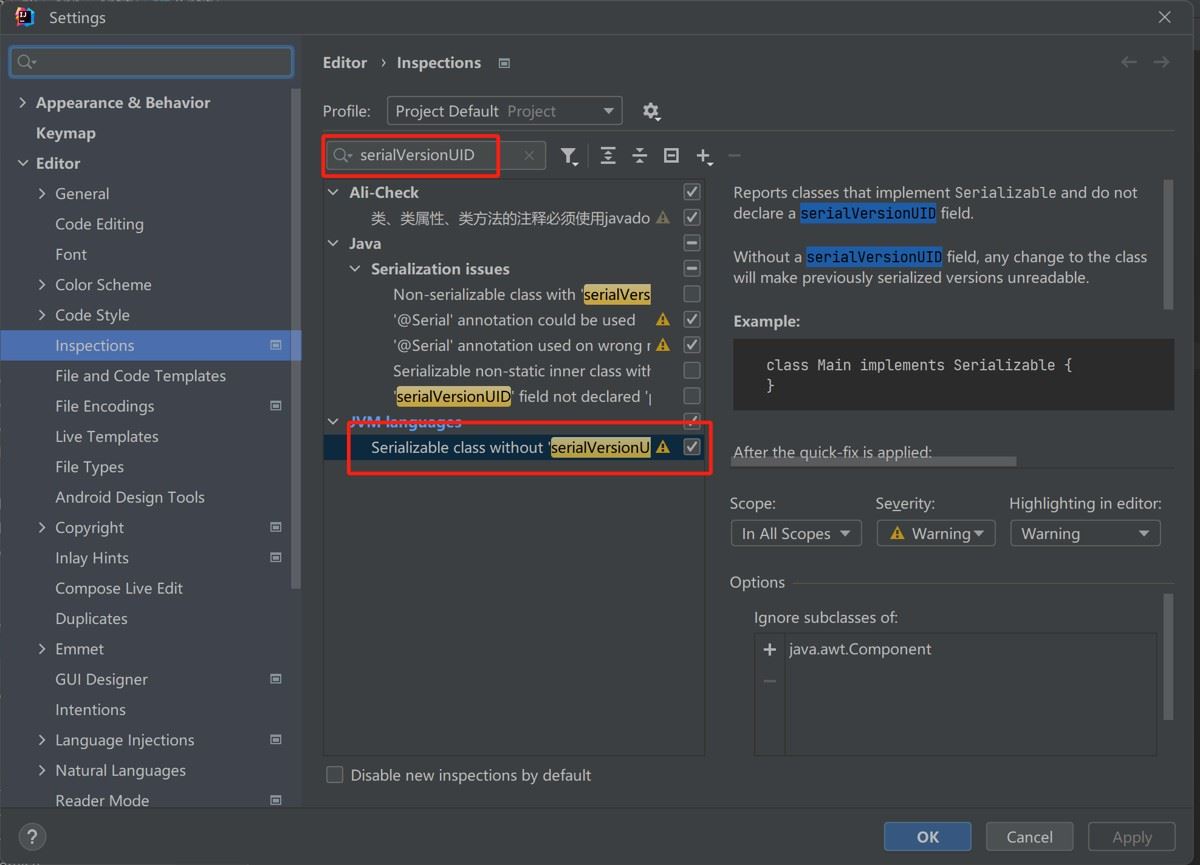1200x865 pixels.
Task: Enable Non-serializable class with serialVersionUID inspection
Action: pos(691,294)
